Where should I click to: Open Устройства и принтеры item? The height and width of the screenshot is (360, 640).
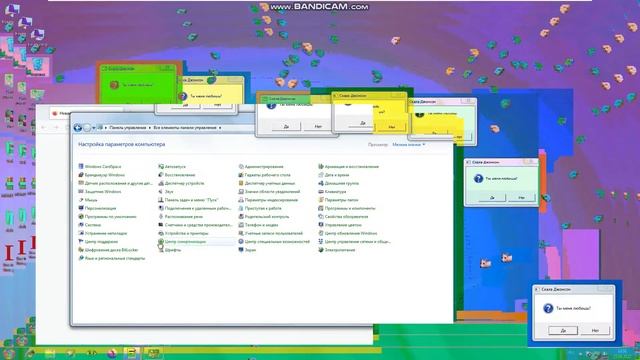[x=183, y=233]
